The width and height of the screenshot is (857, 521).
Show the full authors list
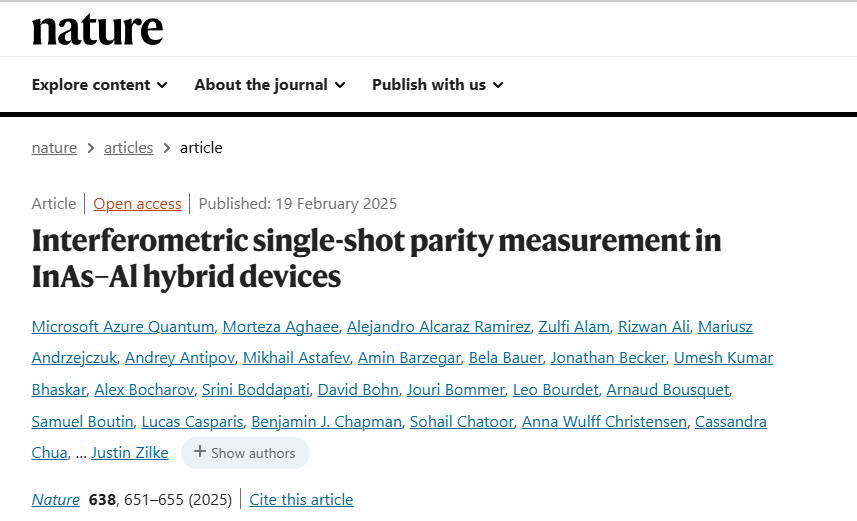point(245,453)
